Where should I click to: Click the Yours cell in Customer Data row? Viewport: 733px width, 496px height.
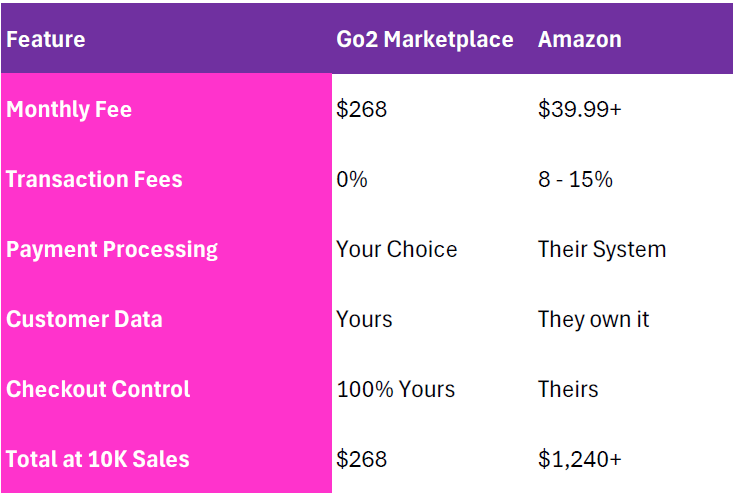click(x=365, y=320)
